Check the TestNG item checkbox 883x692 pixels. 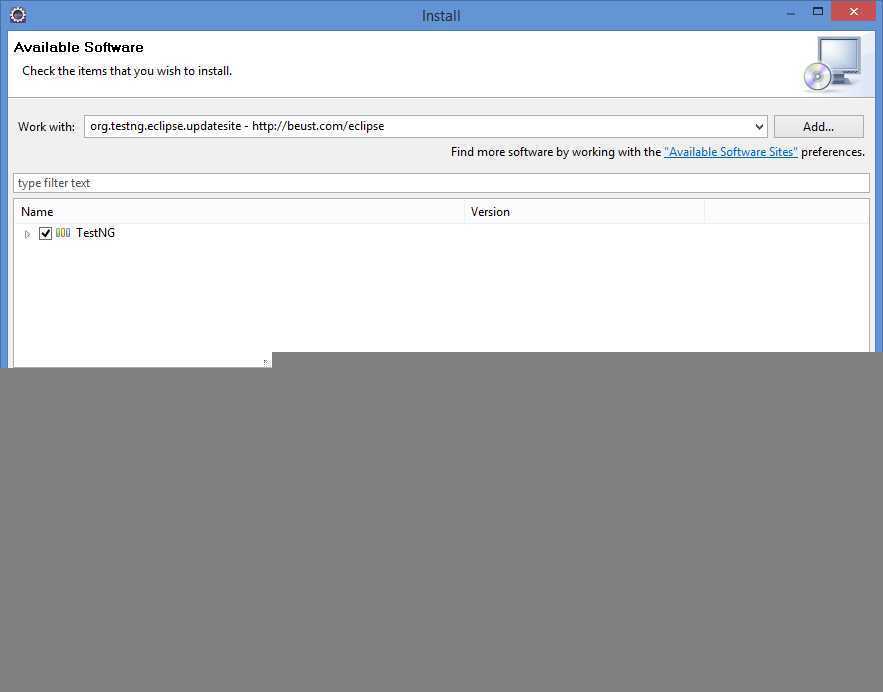click(x=46, y=233)
